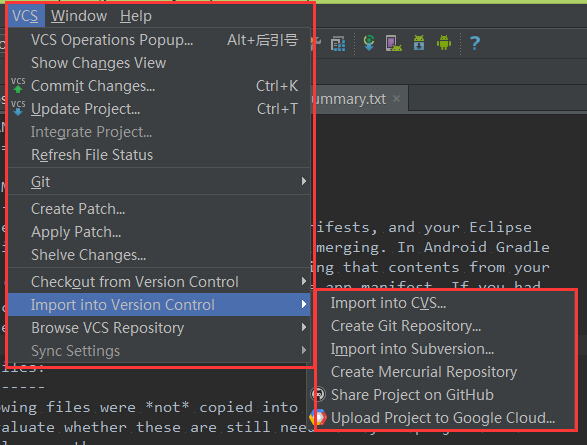Viewport: 587px width, 445px height.
Task: Open the Project Structure toolbar icon
Action: point(338,43)
